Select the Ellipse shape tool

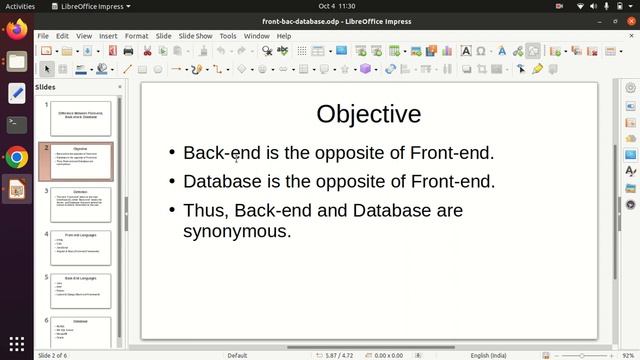[158, 69]
